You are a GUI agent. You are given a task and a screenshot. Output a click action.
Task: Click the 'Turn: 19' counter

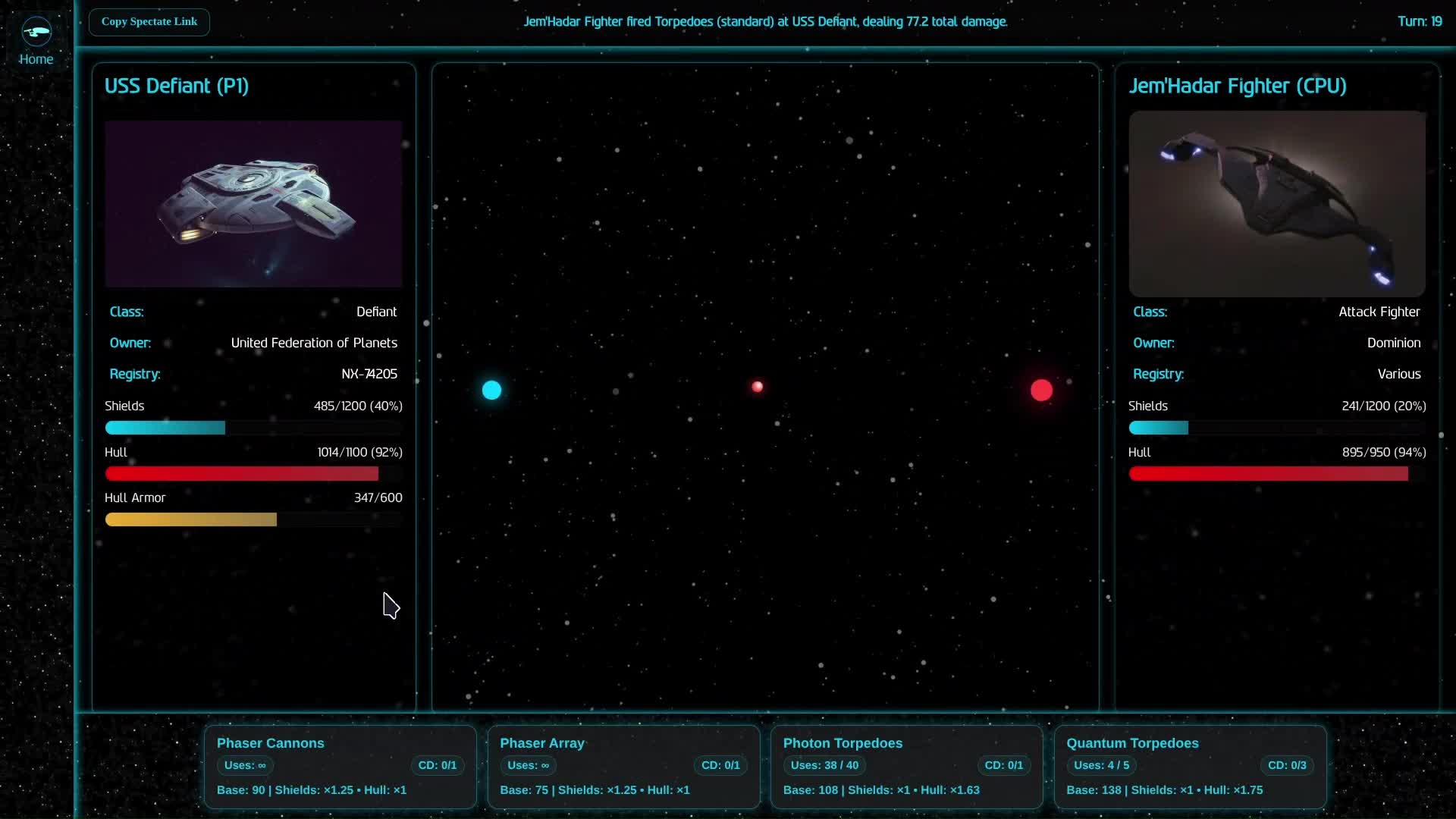[1420, 21]
